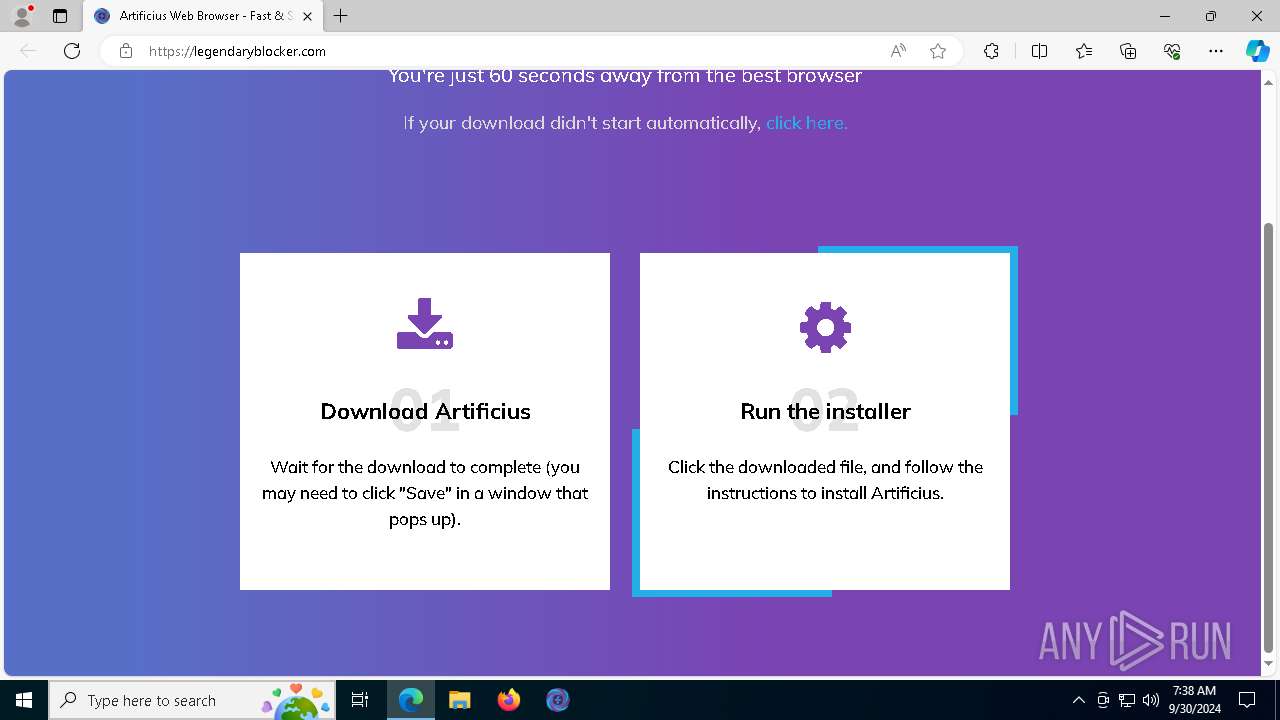Switch to Microsoft Edge taskbar icon
Viewport: 1280px width, 720px height.
click(x=411, y=700)
